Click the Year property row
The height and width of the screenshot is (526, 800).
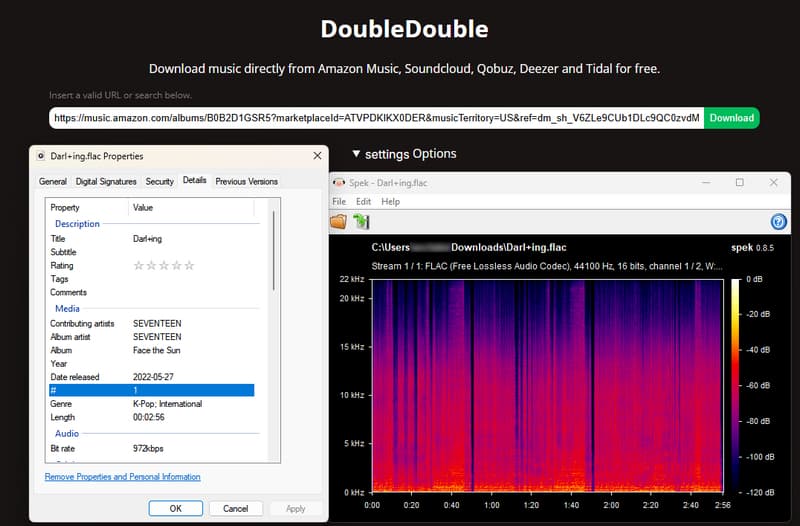(152, 364)
